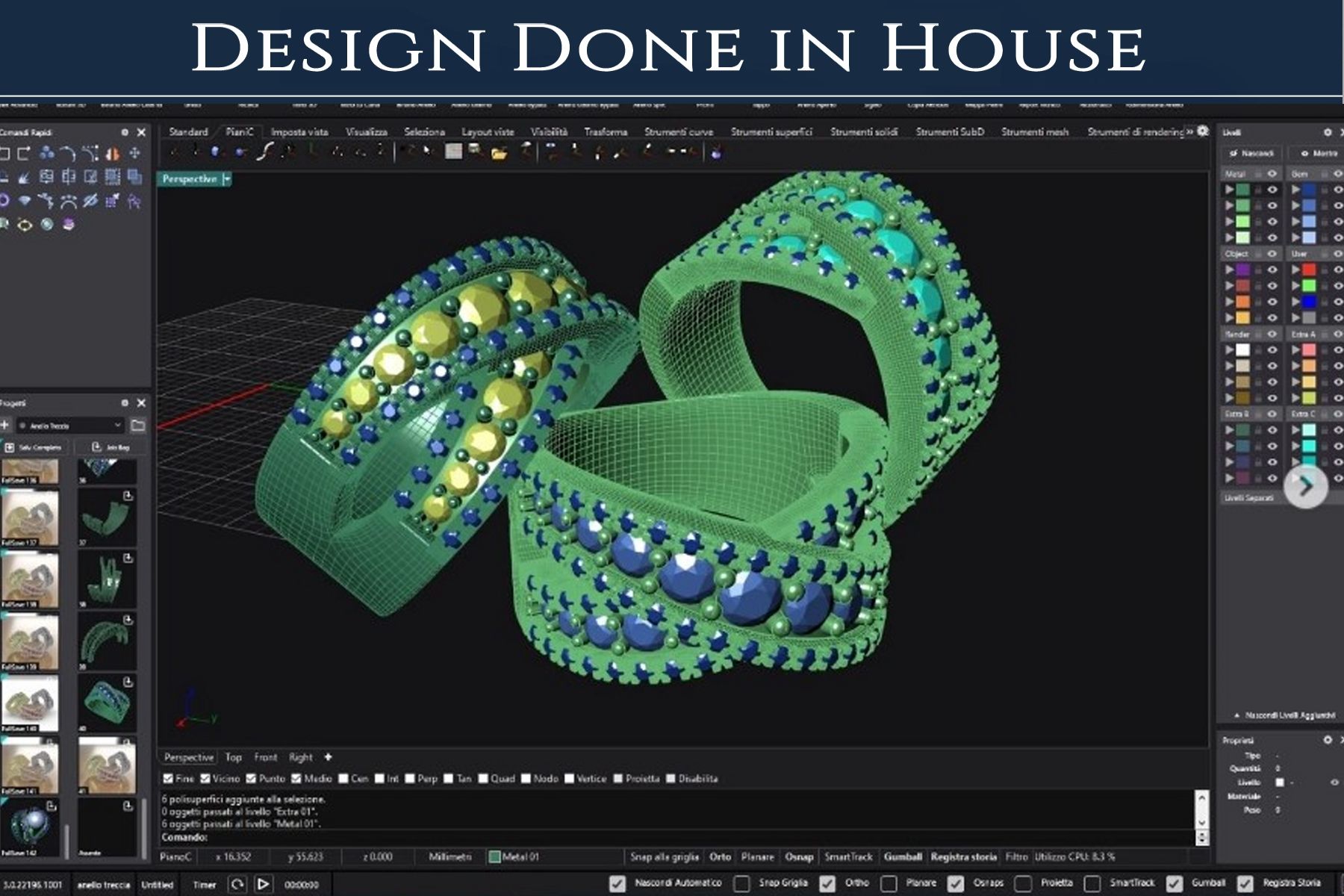
Task: Click the Timer reset circular arrow icon
Action: pyautogui.click(x=237, y=884)
